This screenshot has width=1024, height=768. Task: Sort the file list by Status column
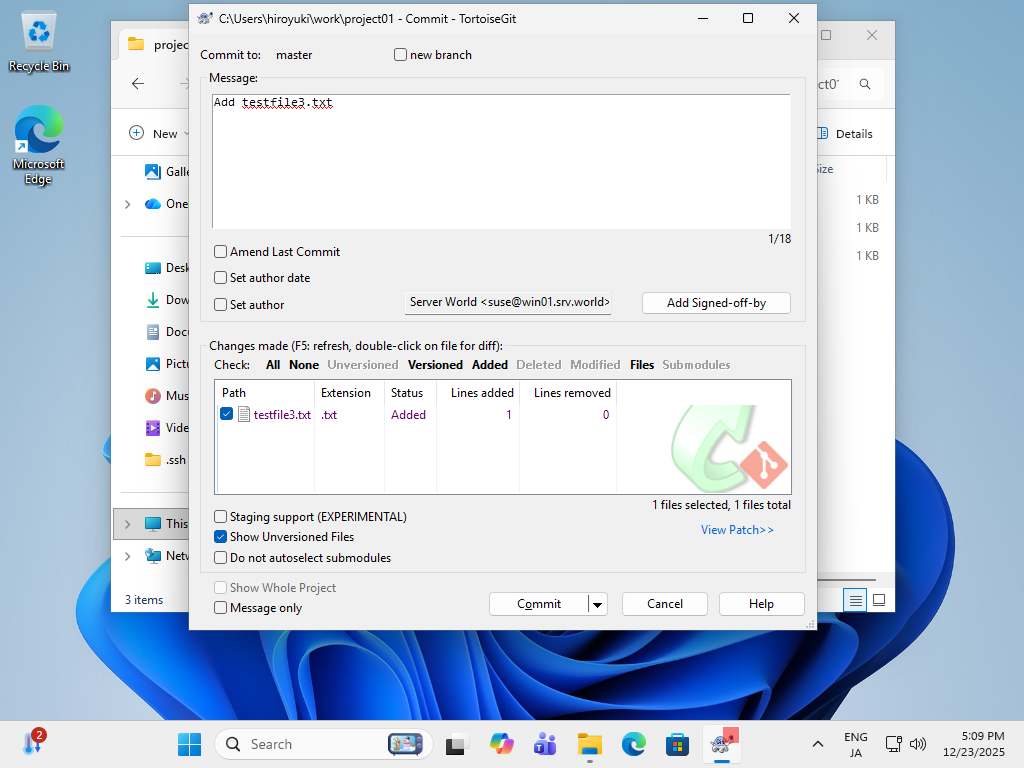tap(407, 393)
